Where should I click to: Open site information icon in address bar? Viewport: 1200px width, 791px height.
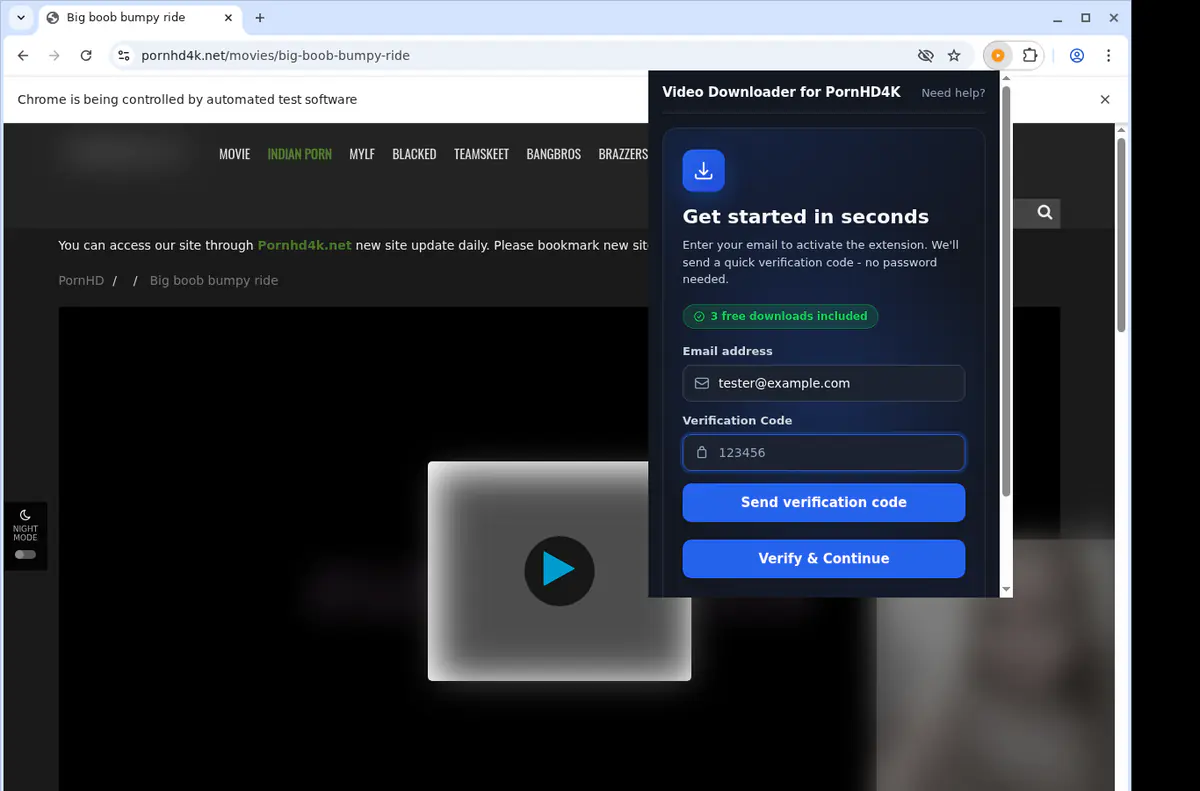pos(123,56)
